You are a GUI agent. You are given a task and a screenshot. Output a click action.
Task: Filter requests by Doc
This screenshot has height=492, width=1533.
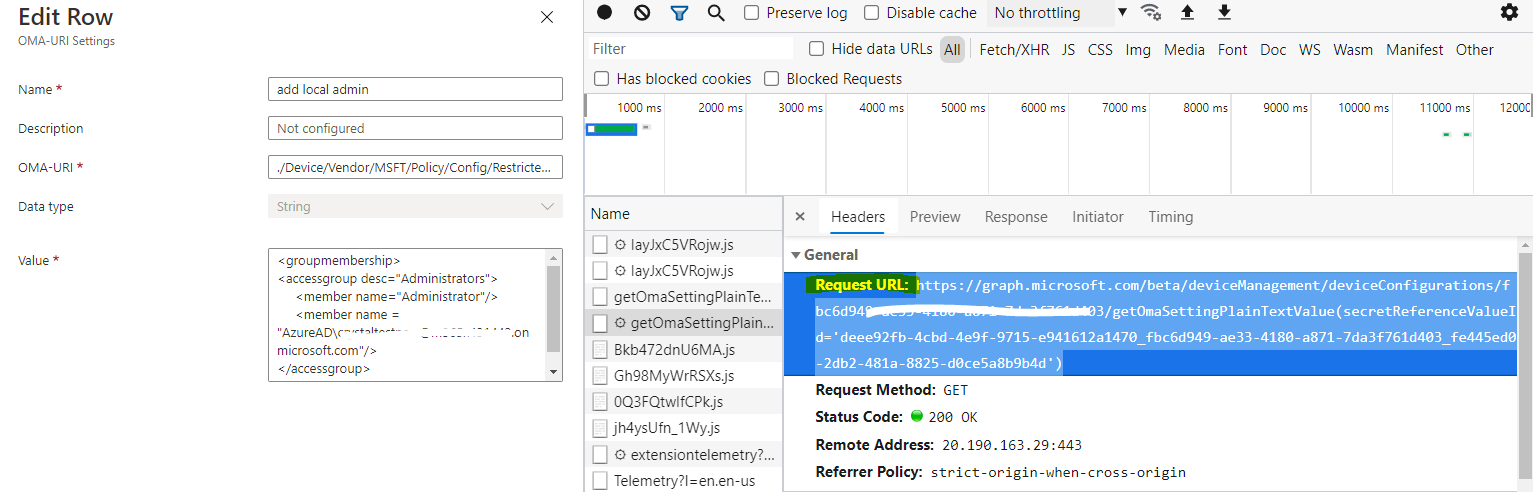[1273, 49]
